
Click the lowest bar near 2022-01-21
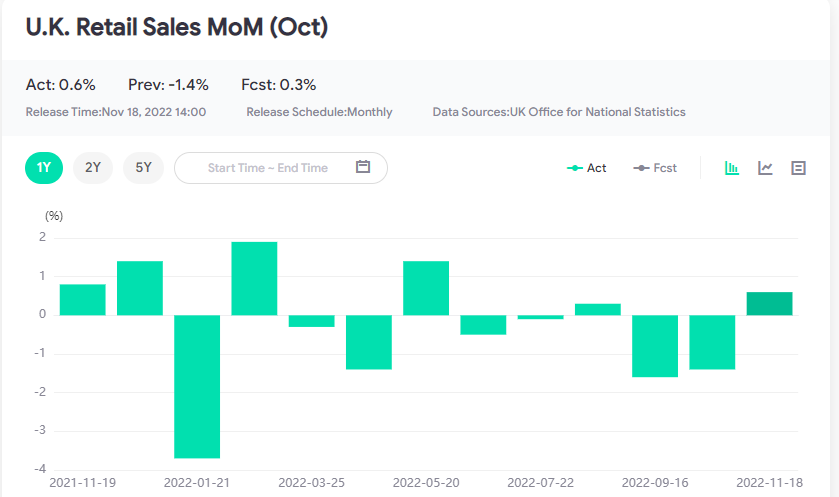pos(197,386)
